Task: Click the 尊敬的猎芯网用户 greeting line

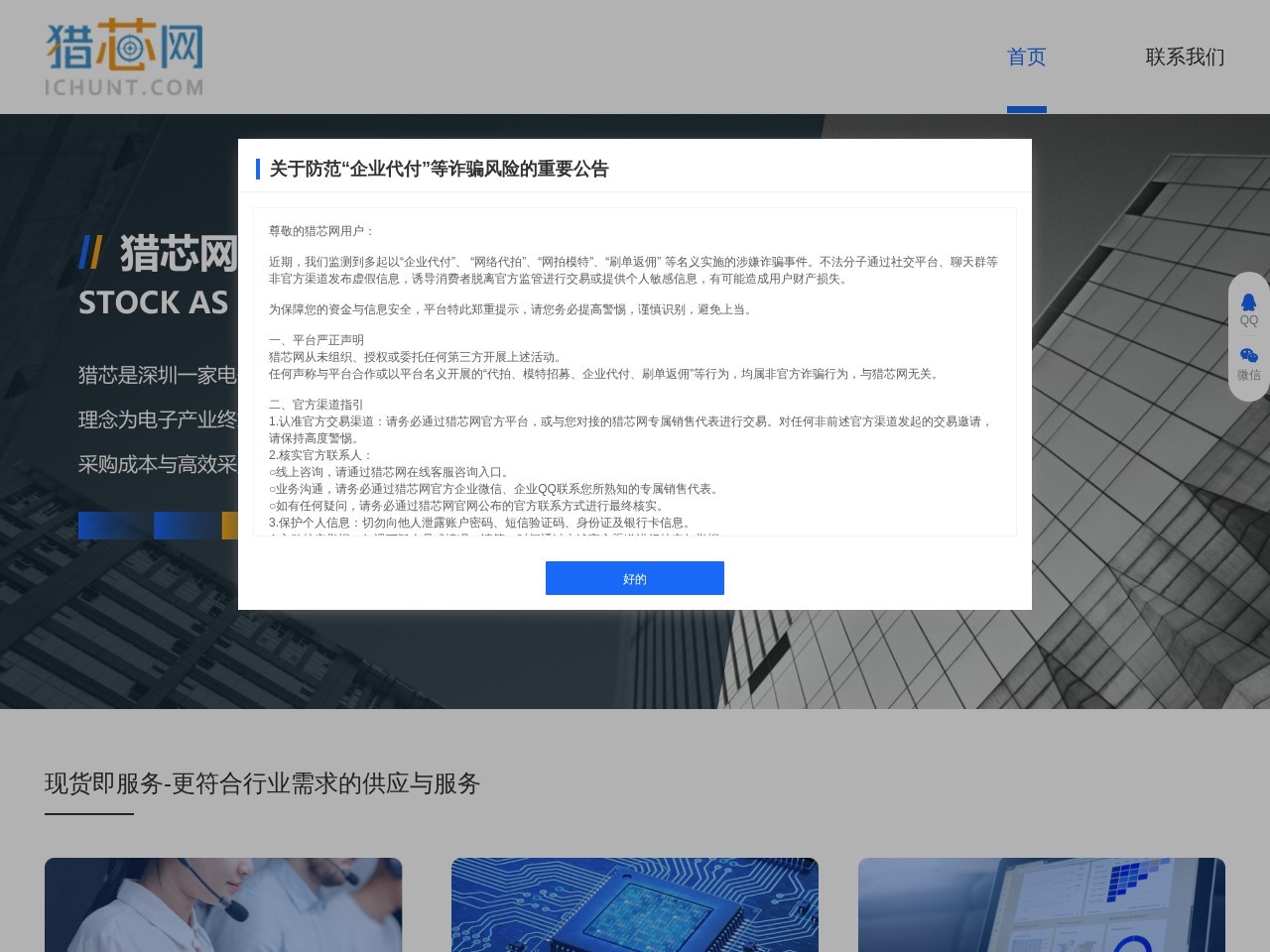Action: 321,231
